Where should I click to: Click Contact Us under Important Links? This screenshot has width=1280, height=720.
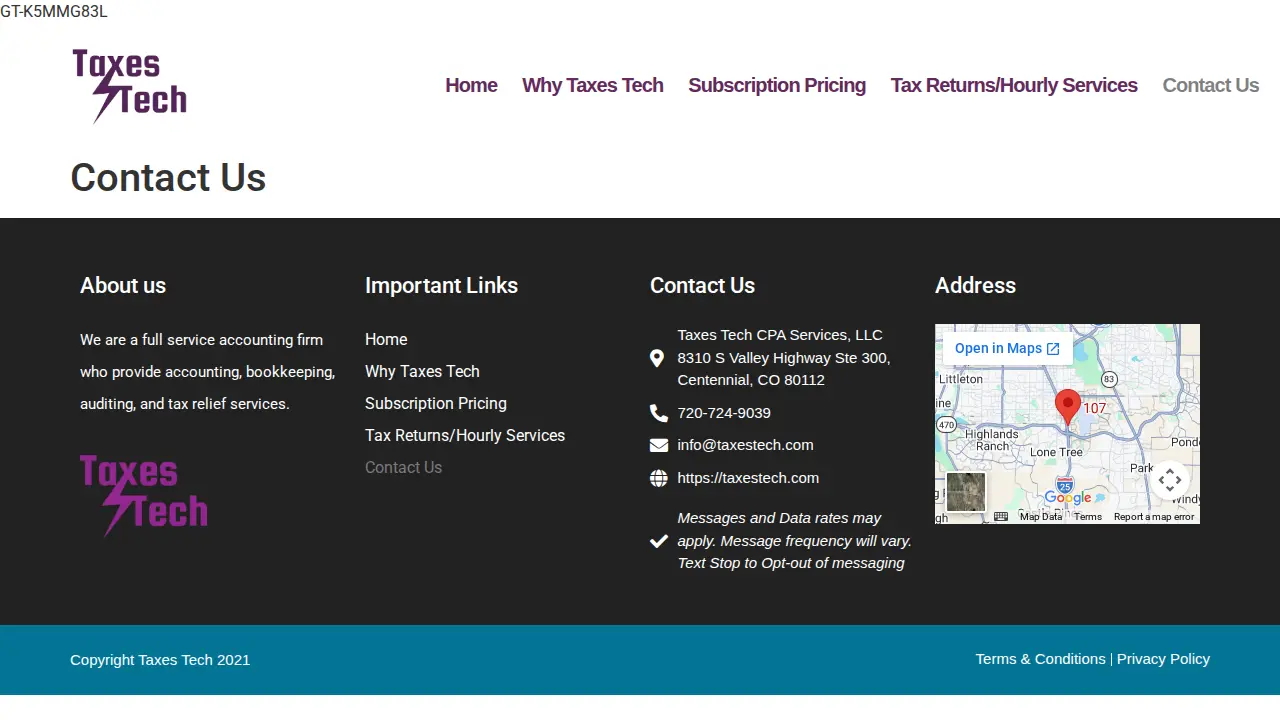point(403,467)
